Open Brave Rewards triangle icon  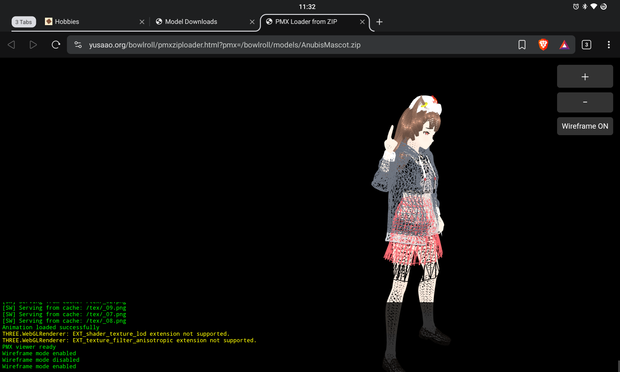(x=564, y=45)
